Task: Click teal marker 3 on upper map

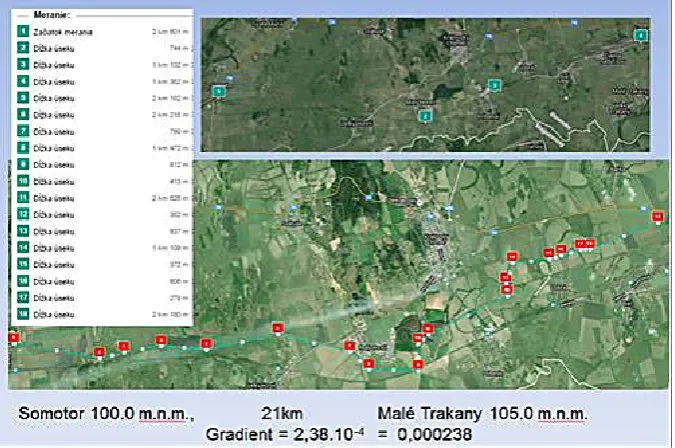Action: [x=495, y=85]
